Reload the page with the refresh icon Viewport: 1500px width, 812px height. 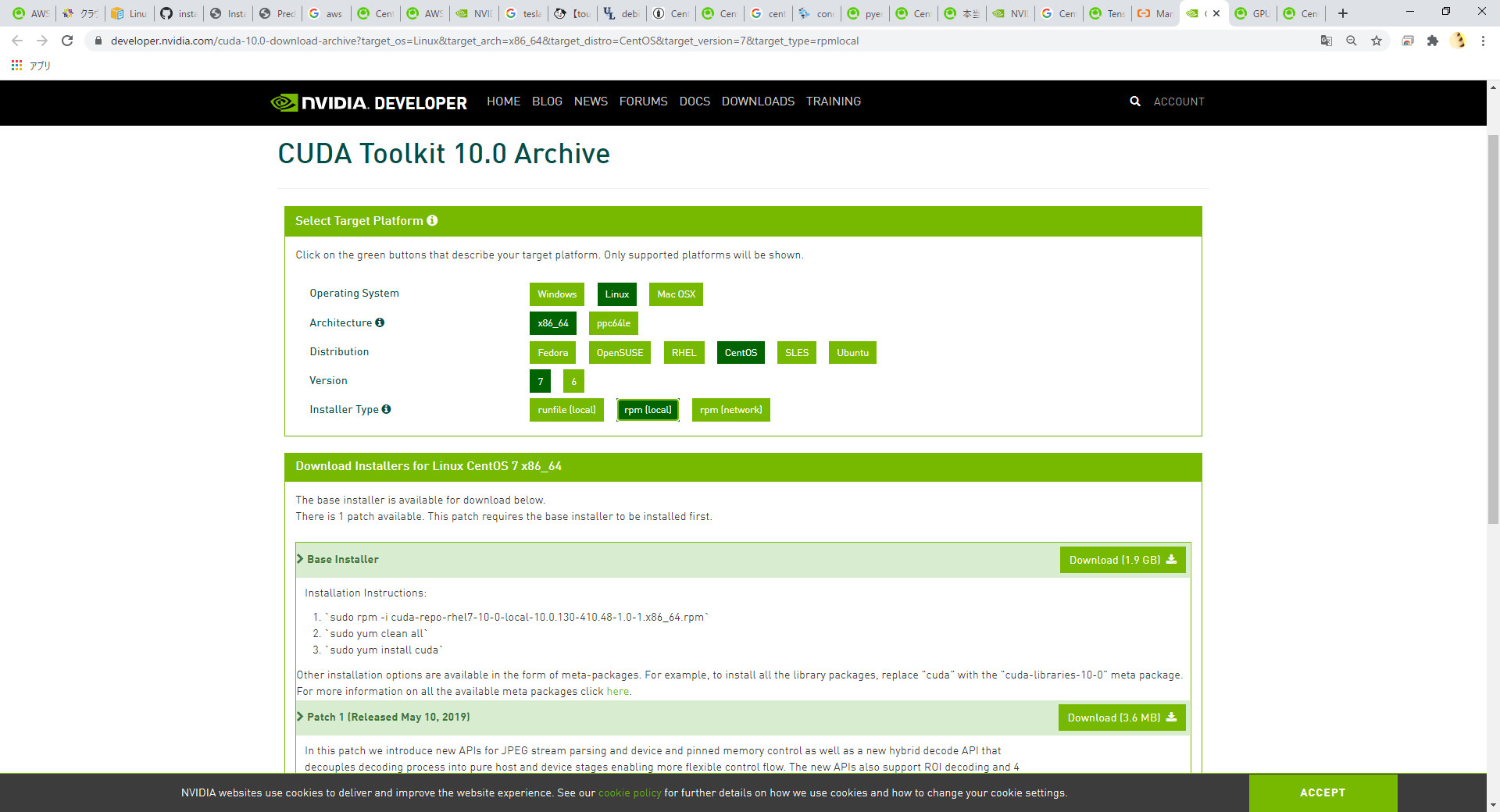click(x=67, y=41)
